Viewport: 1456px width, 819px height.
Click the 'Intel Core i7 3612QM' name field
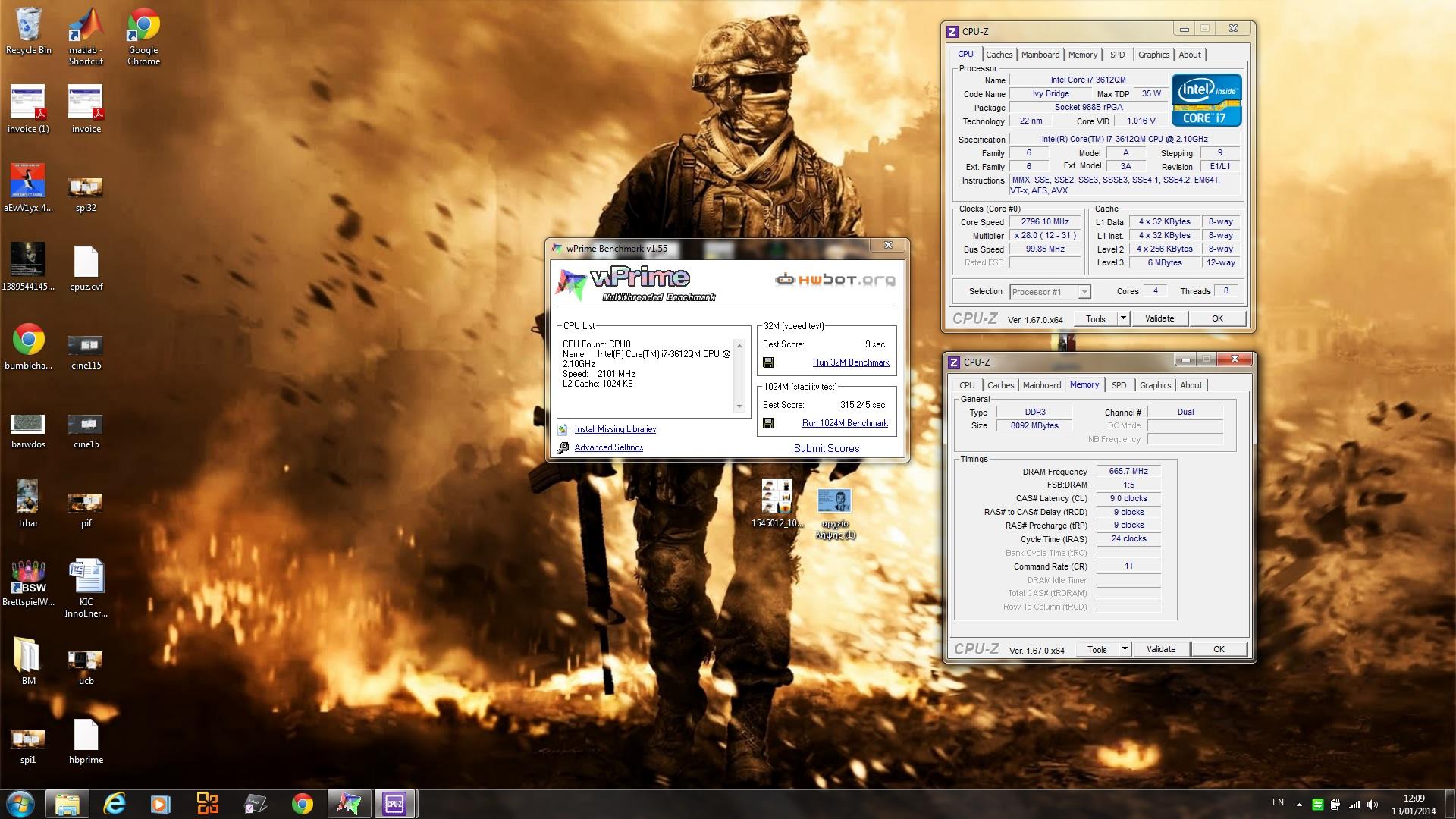click(1087, 80)
